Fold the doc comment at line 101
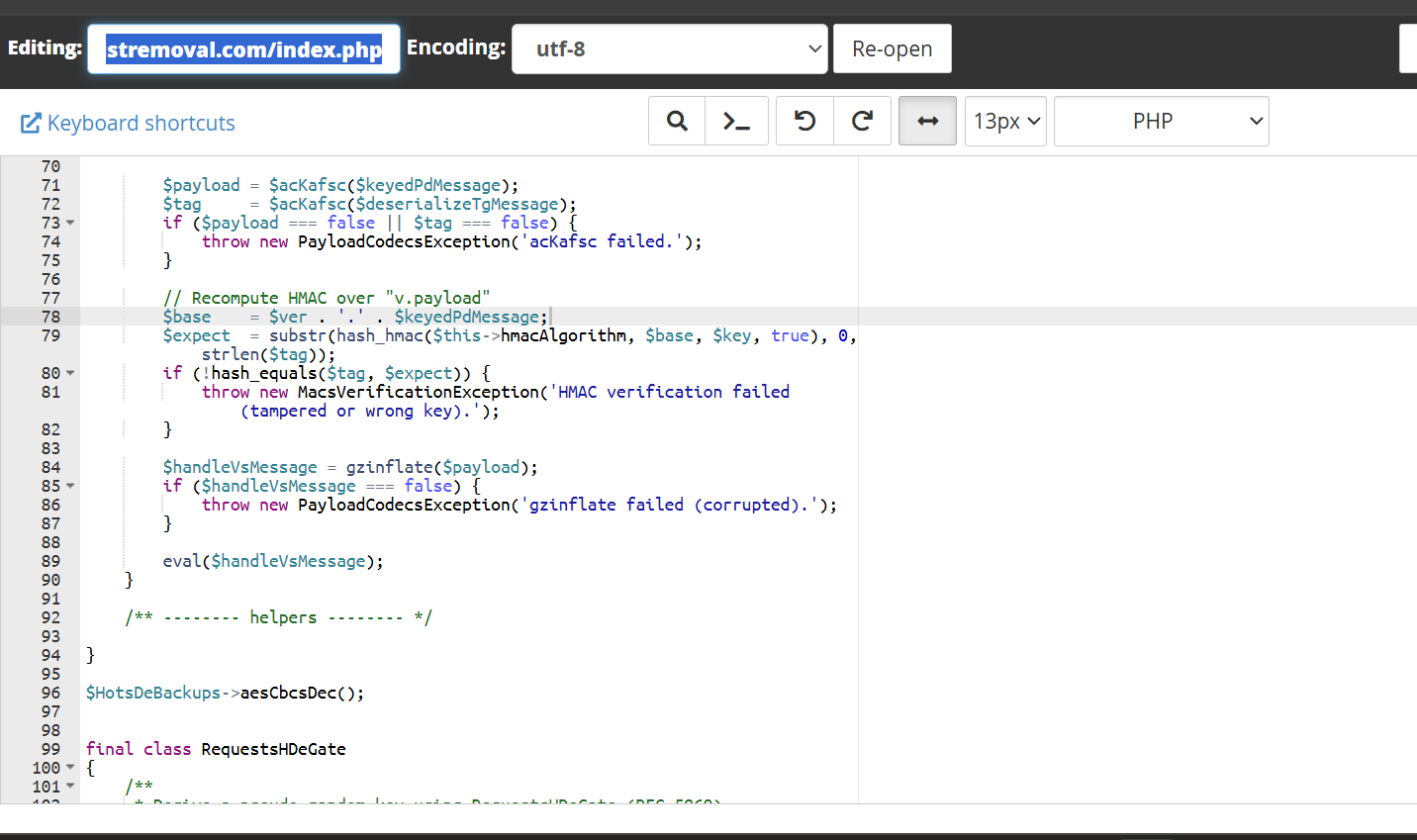 pos(70,787)
